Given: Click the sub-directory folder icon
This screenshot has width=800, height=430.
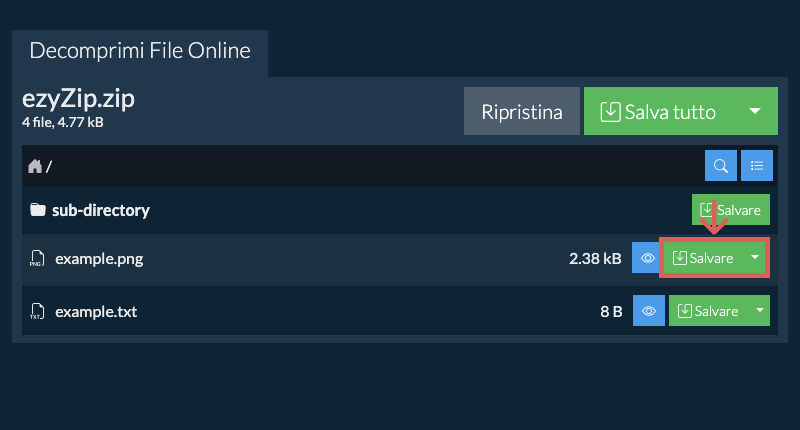Looking at the screenshot, I should click(x=38, y=211).
